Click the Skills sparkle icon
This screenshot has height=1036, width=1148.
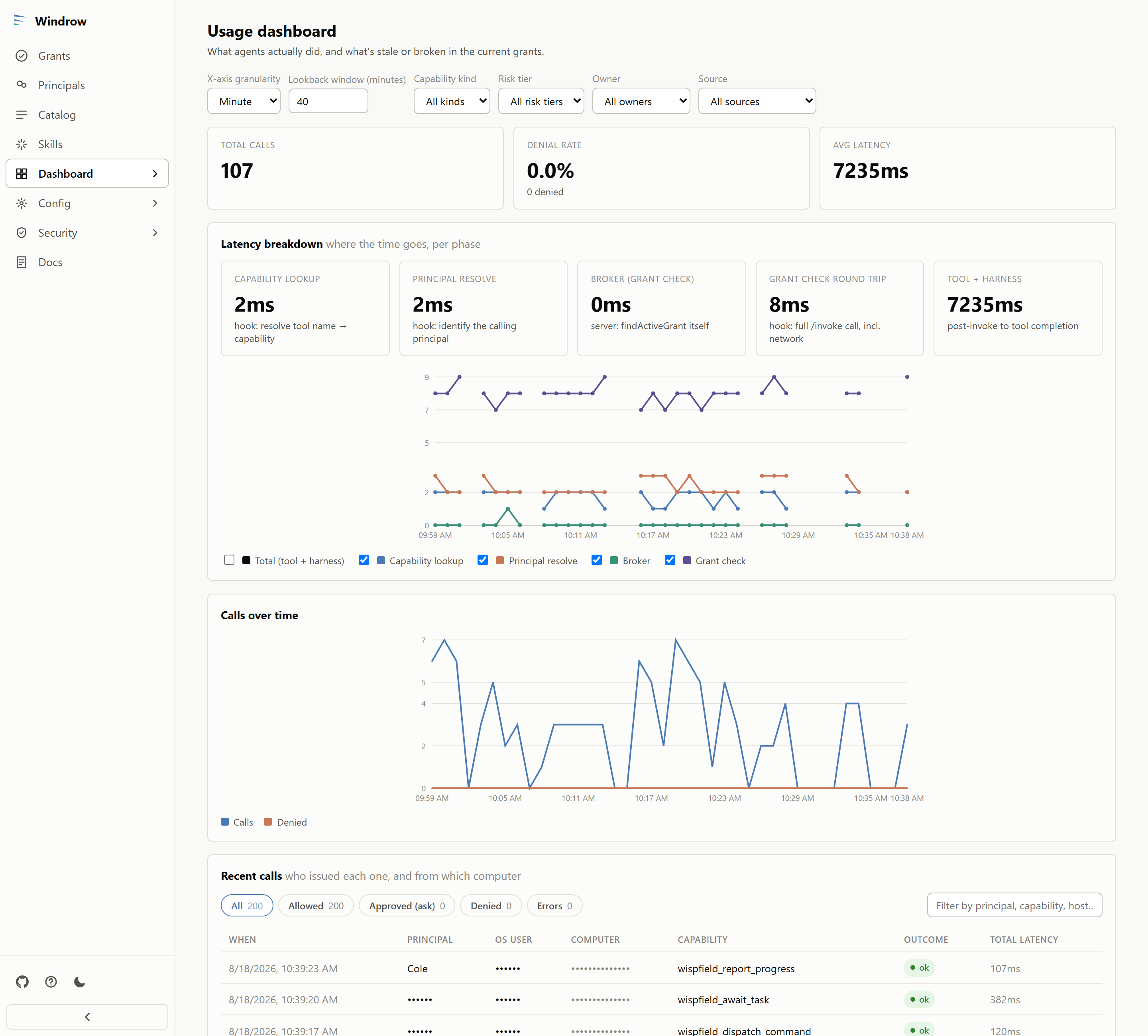pos(22,144)
